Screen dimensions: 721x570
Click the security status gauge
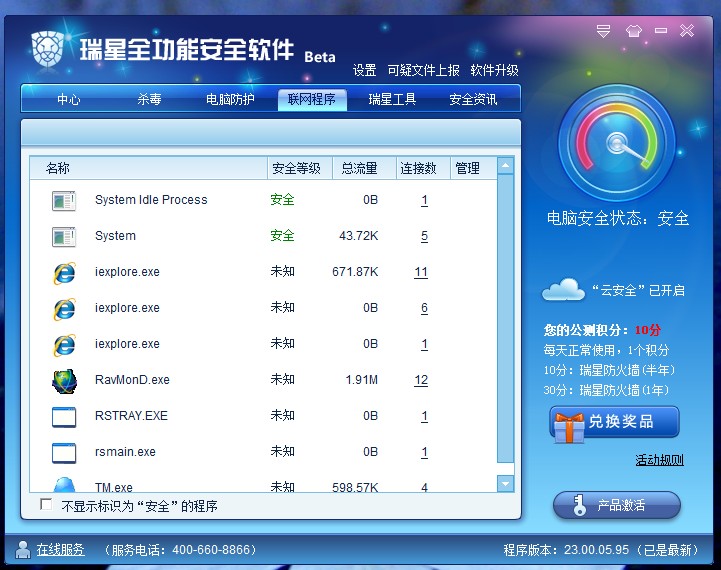(x=617, y=143)
